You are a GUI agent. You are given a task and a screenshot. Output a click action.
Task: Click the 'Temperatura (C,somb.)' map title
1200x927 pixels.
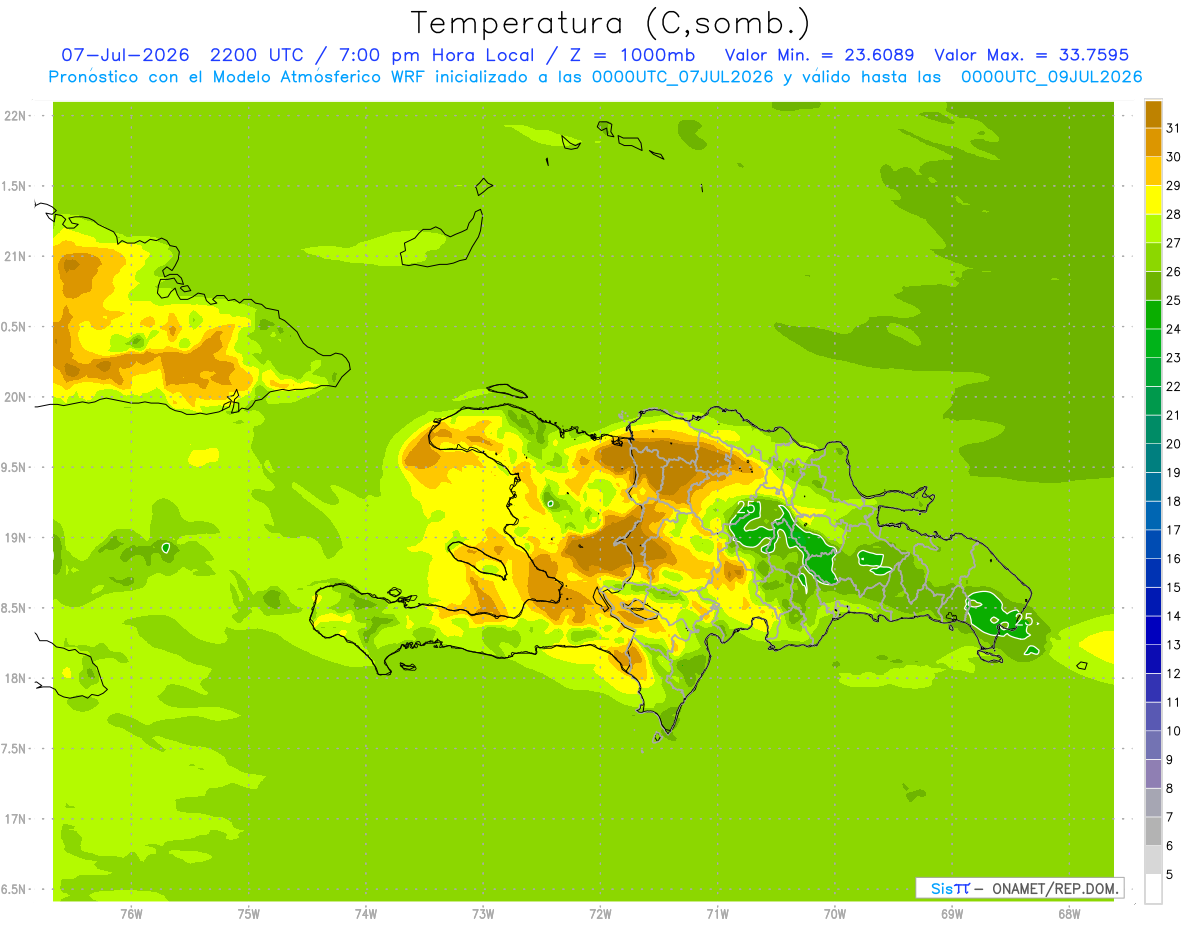point(610,22)
